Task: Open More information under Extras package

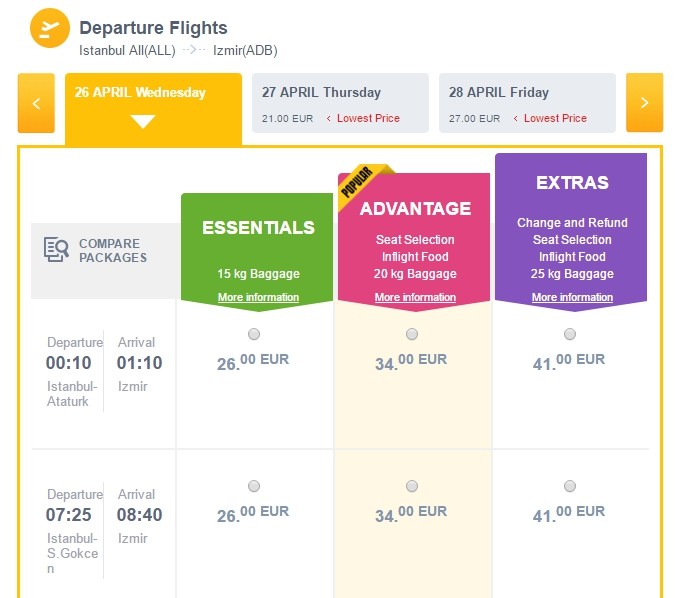Action: (572, 297)
